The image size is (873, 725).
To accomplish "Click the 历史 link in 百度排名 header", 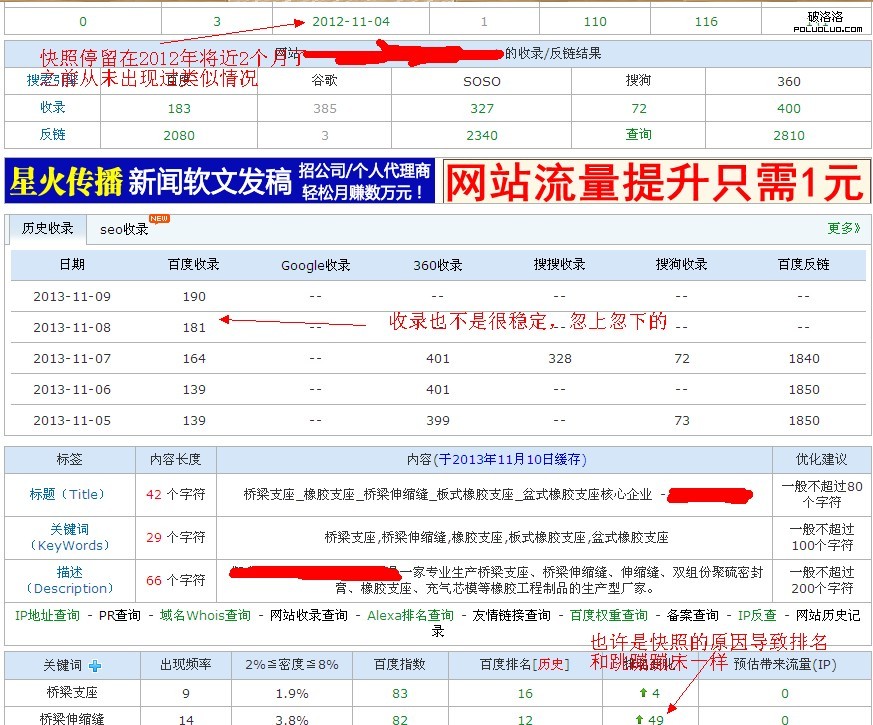I will (549, 665).
